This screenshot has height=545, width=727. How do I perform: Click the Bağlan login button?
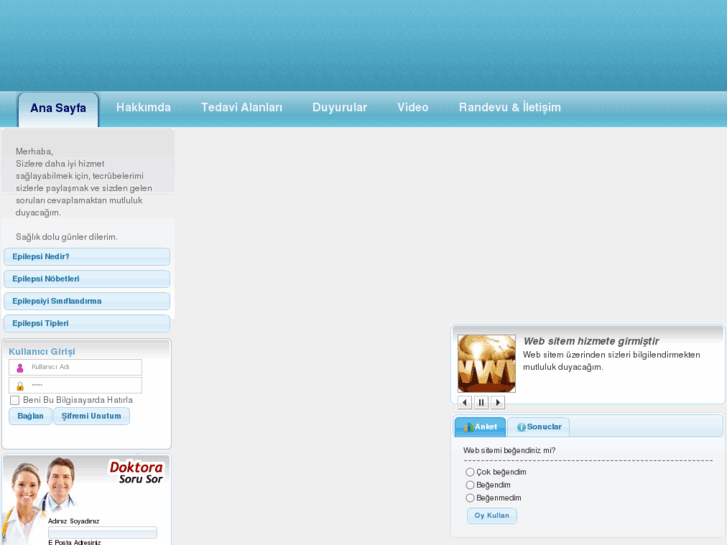click(x=31, y=416)
